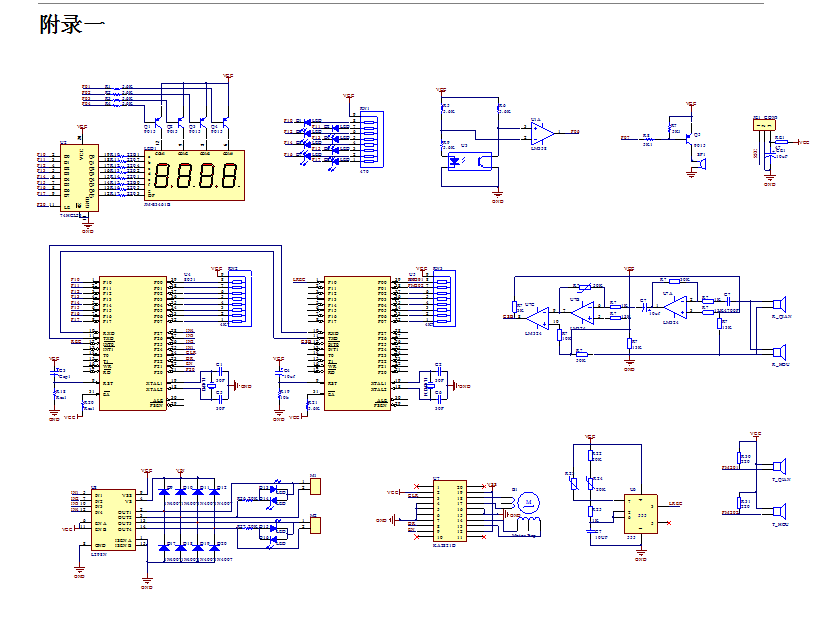Click the diode bridge above L298N outputs
Image resolution: width=832 pixels, height=634 pixels.
pyautogui.click(x=189, y=491)
